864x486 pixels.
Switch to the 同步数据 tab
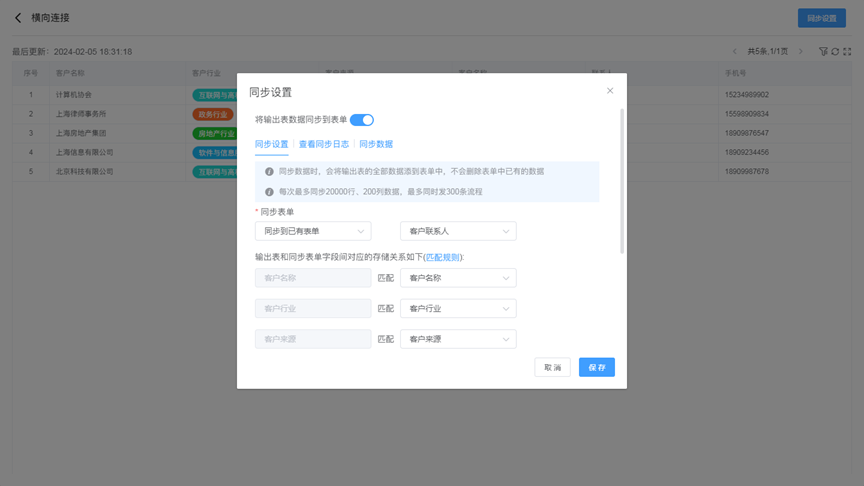pos(376,144)
